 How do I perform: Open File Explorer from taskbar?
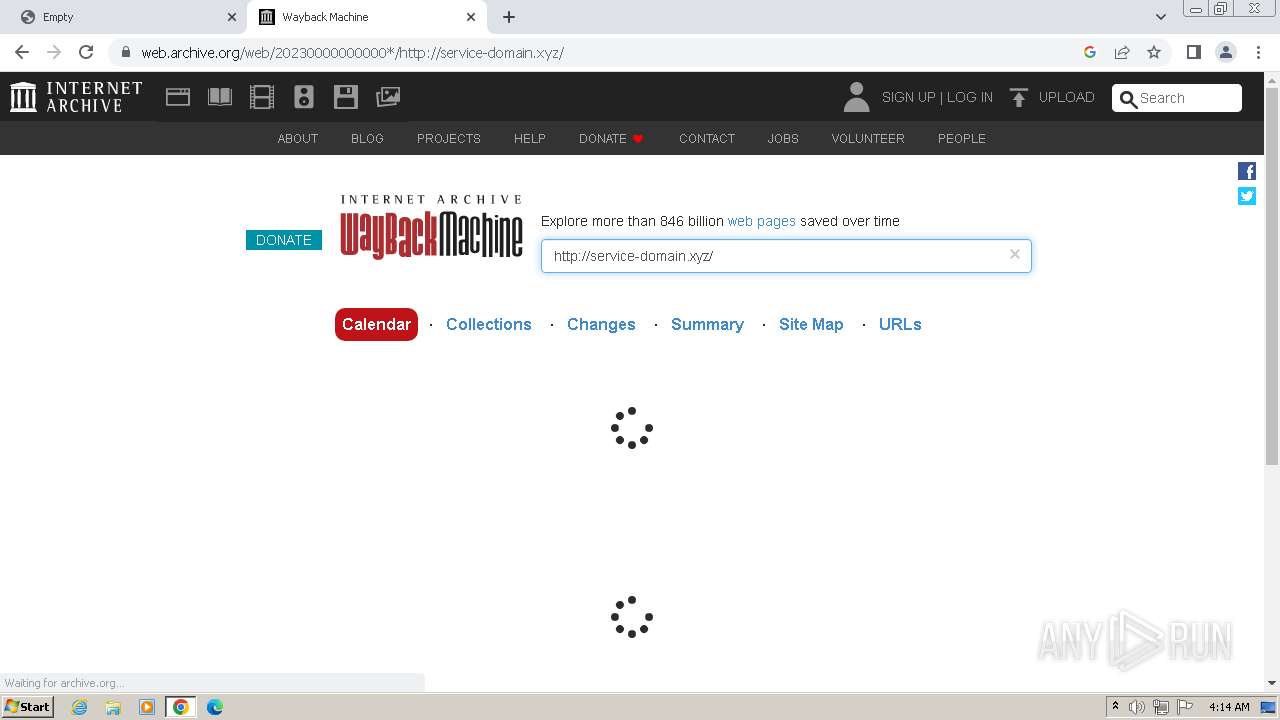coord(113,707)
